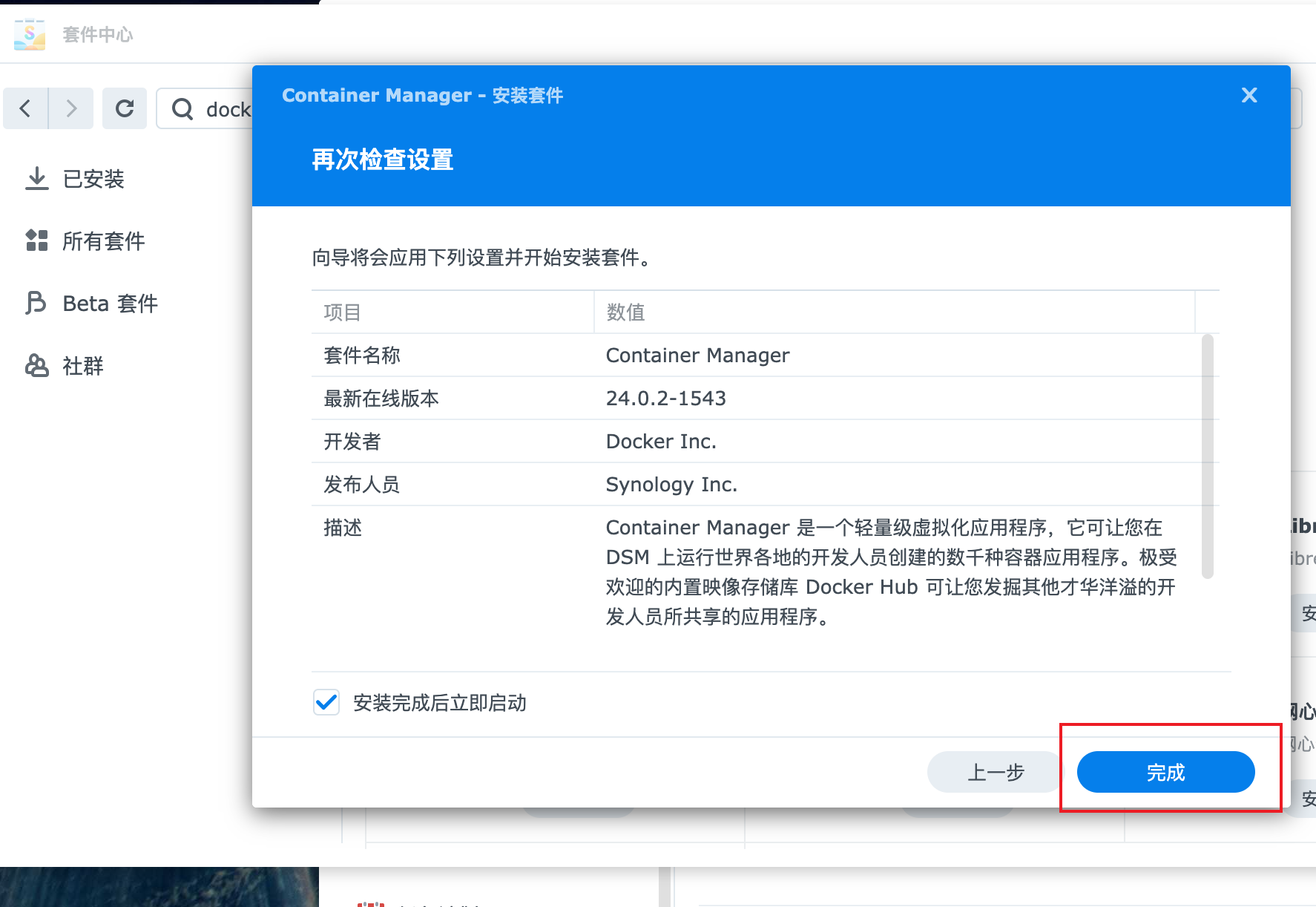
Task: Click the search magnifier icon
Action: coord(182,108)
